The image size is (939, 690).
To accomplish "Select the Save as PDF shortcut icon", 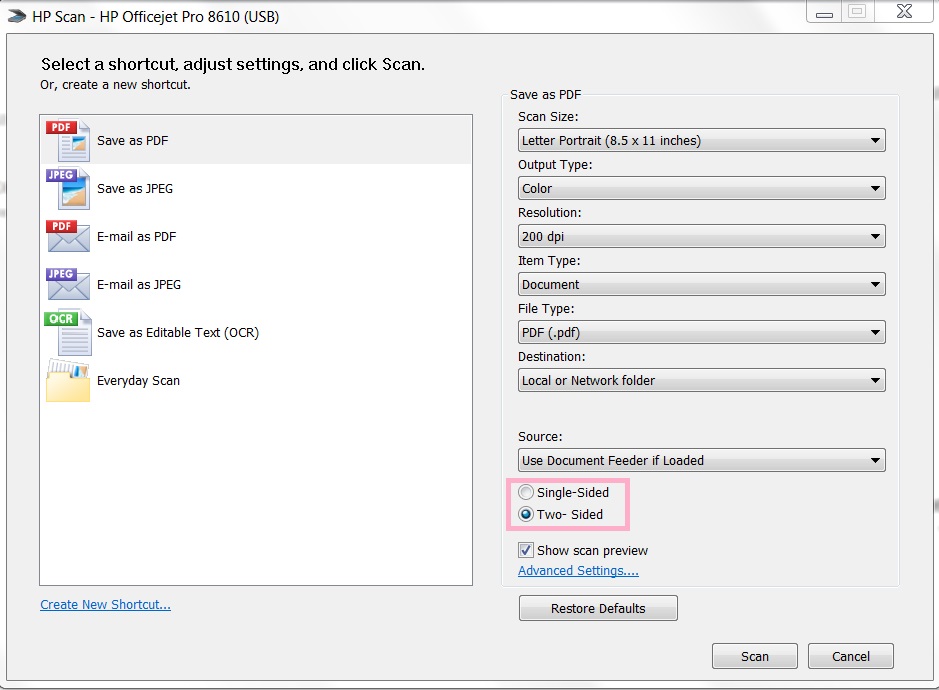I will [x=68, y=141].
